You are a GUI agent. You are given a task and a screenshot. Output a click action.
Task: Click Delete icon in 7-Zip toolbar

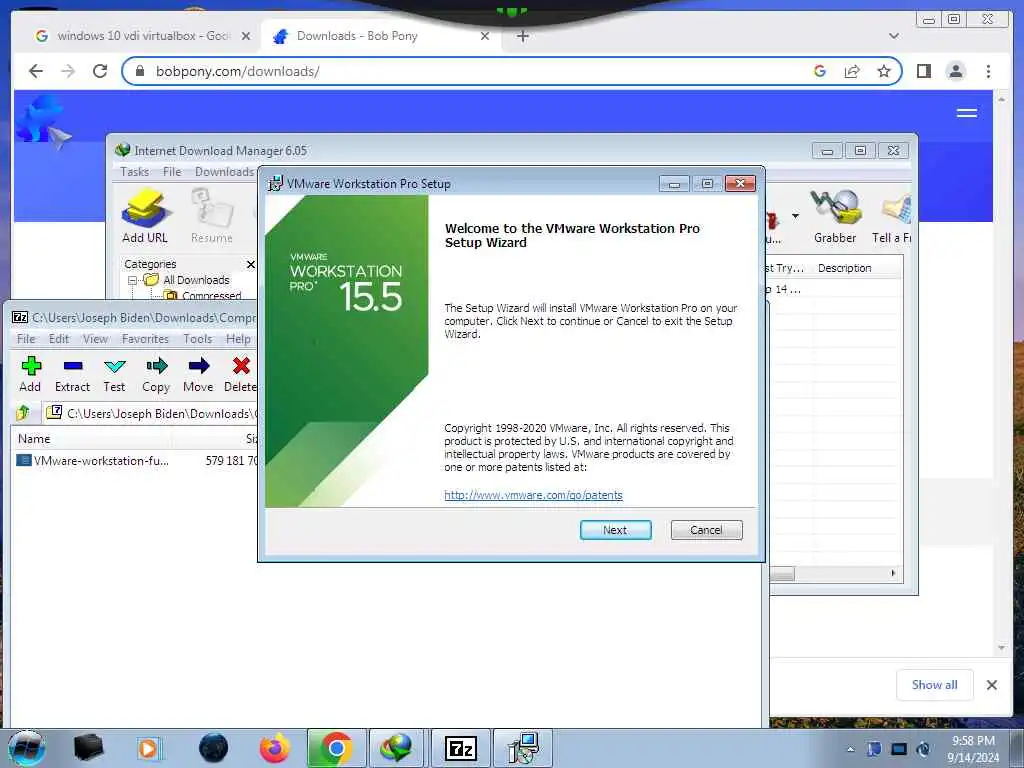click(x=240, y=374)
